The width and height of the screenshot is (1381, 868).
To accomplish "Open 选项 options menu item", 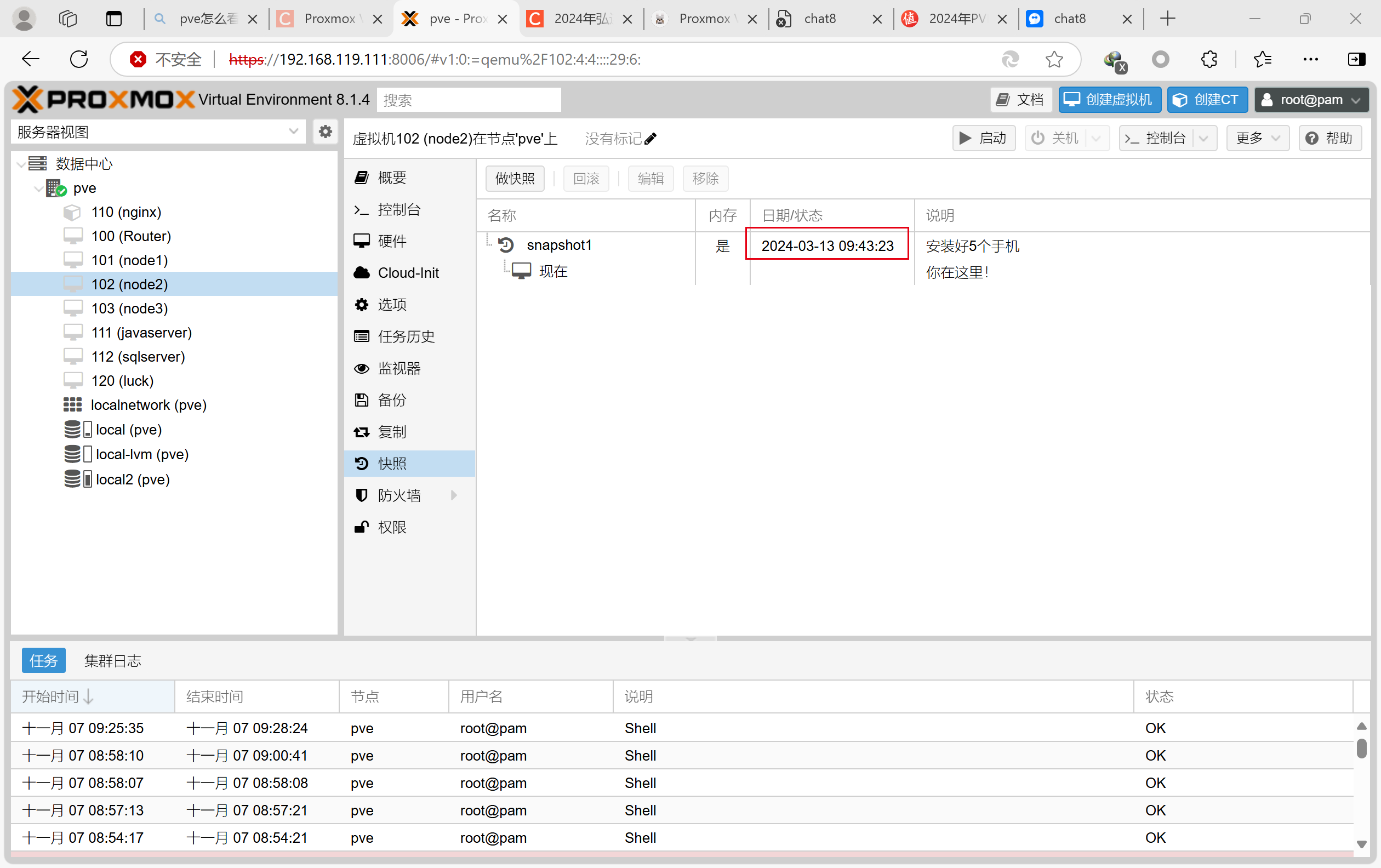I will [409, 305].
